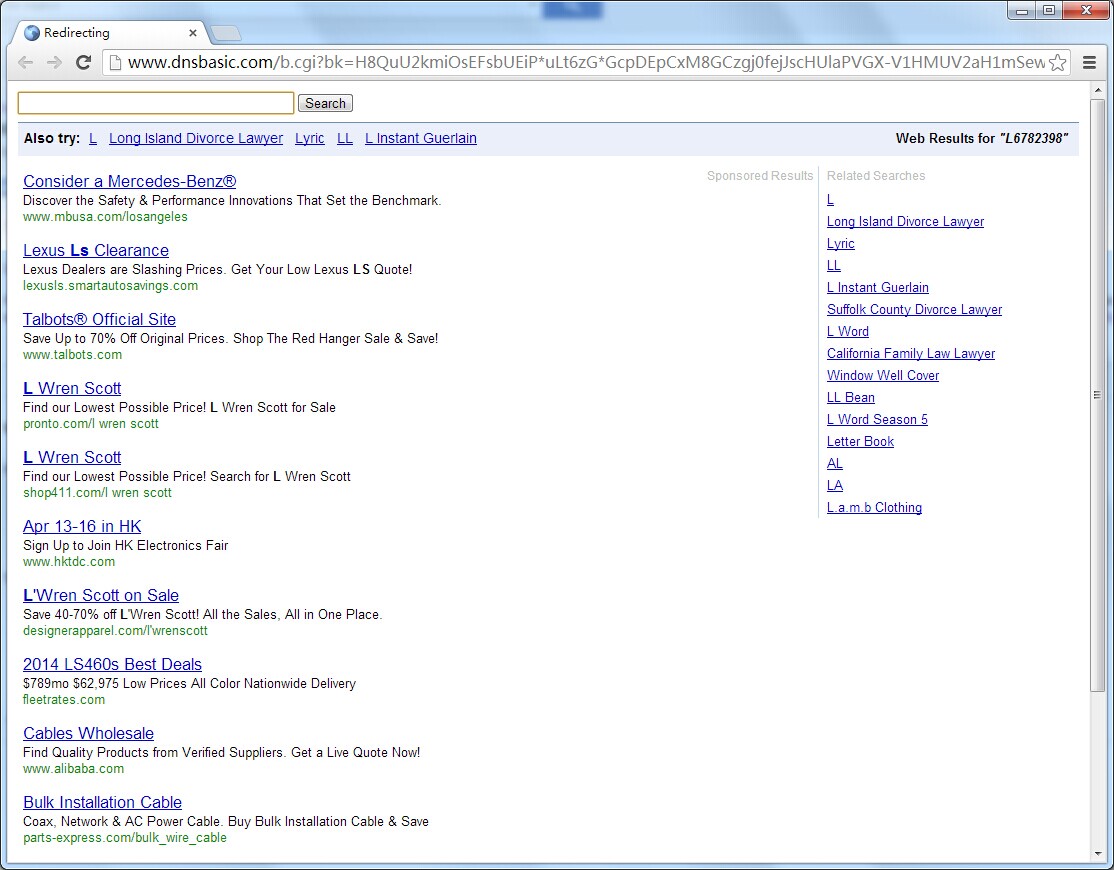Open 'L Word Season 5' related search
Image resolution: width=1114 pixels, height=870 pixels.
(877, 420)
